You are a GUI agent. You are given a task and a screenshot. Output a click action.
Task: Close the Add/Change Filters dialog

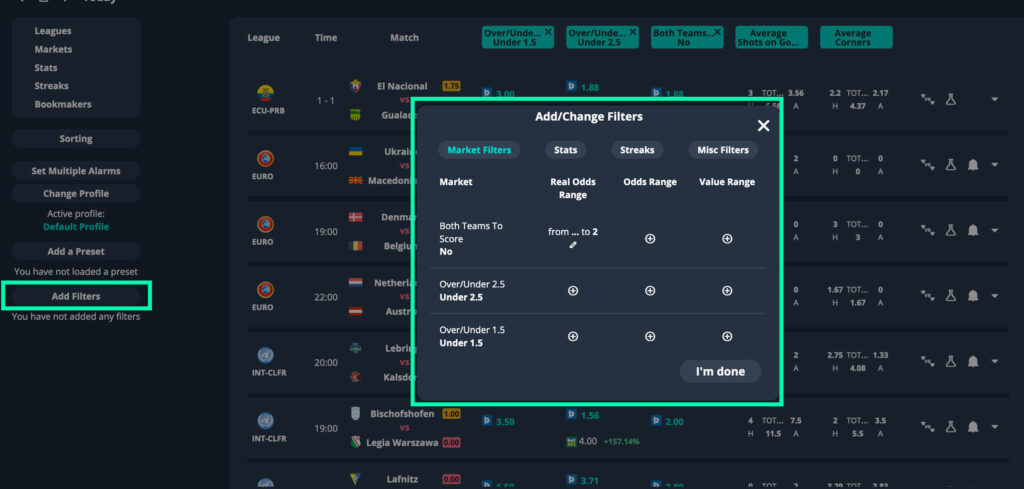(x=763, y=126)
